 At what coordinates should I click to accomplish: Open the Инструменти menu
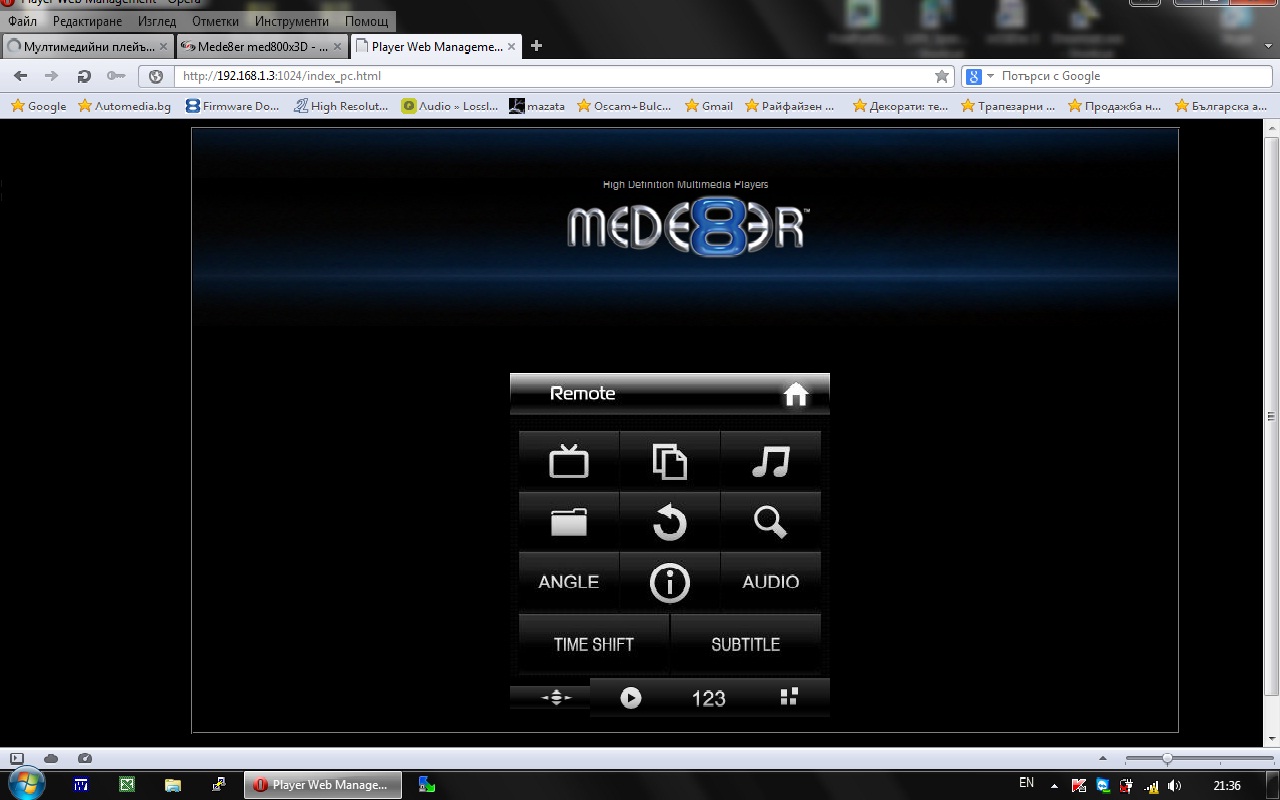tap(291, 21)
